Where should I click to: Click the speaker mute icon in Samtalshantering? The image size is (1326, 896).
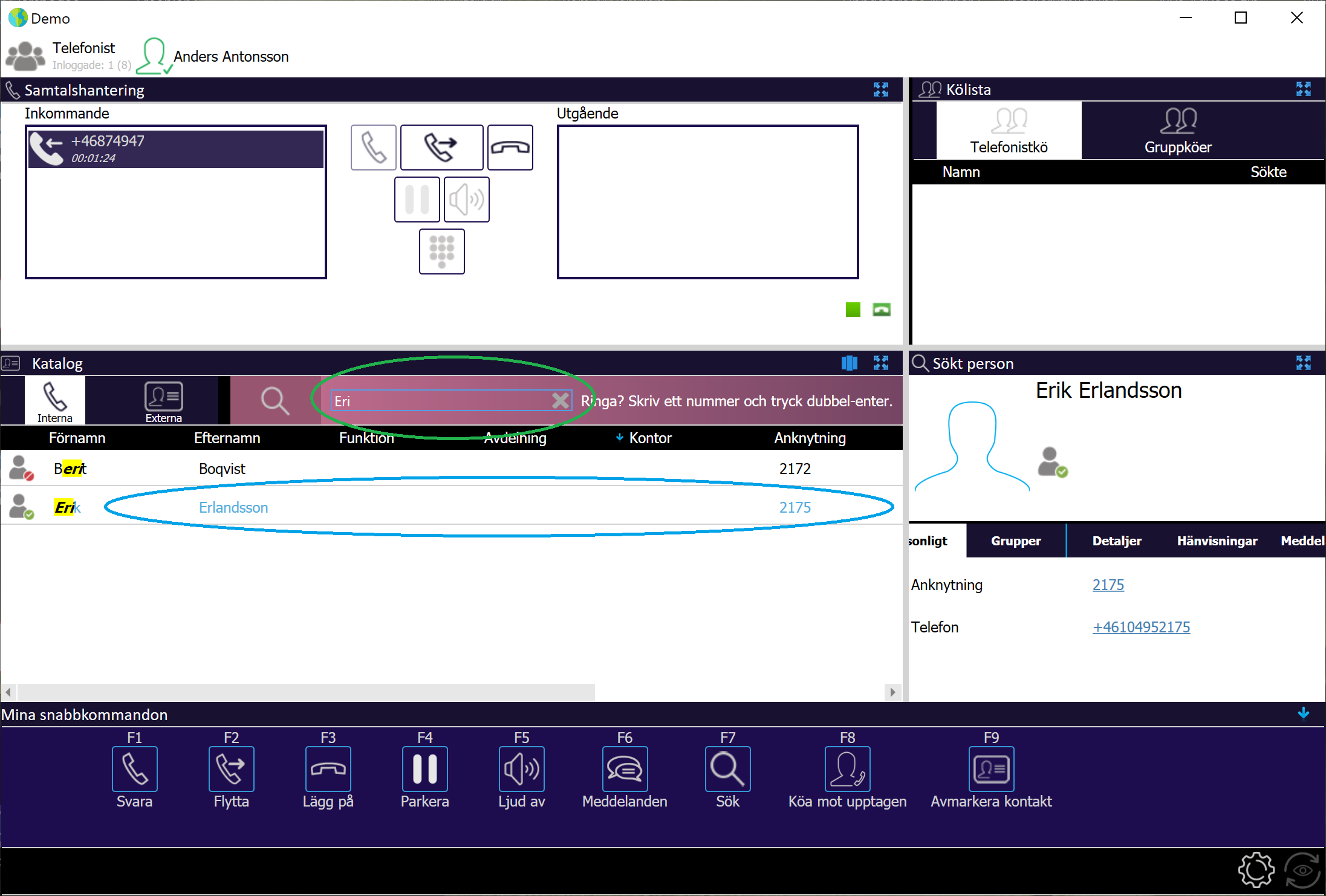tap(466, 200)
